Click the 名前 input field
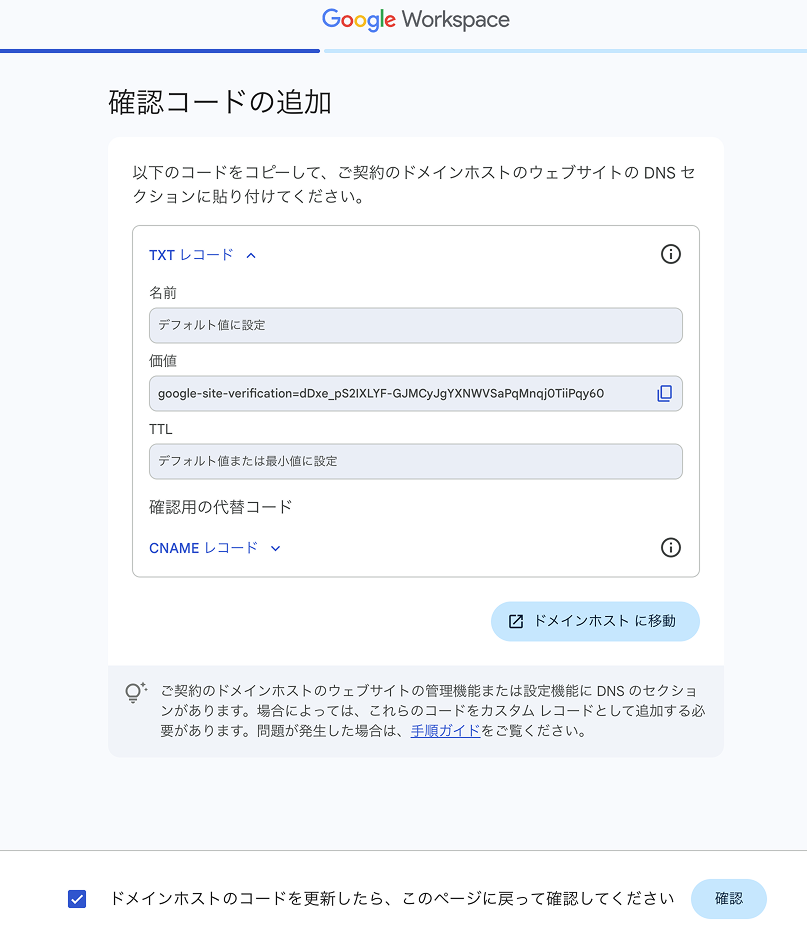The image size is (807, 943). (415, 325)
